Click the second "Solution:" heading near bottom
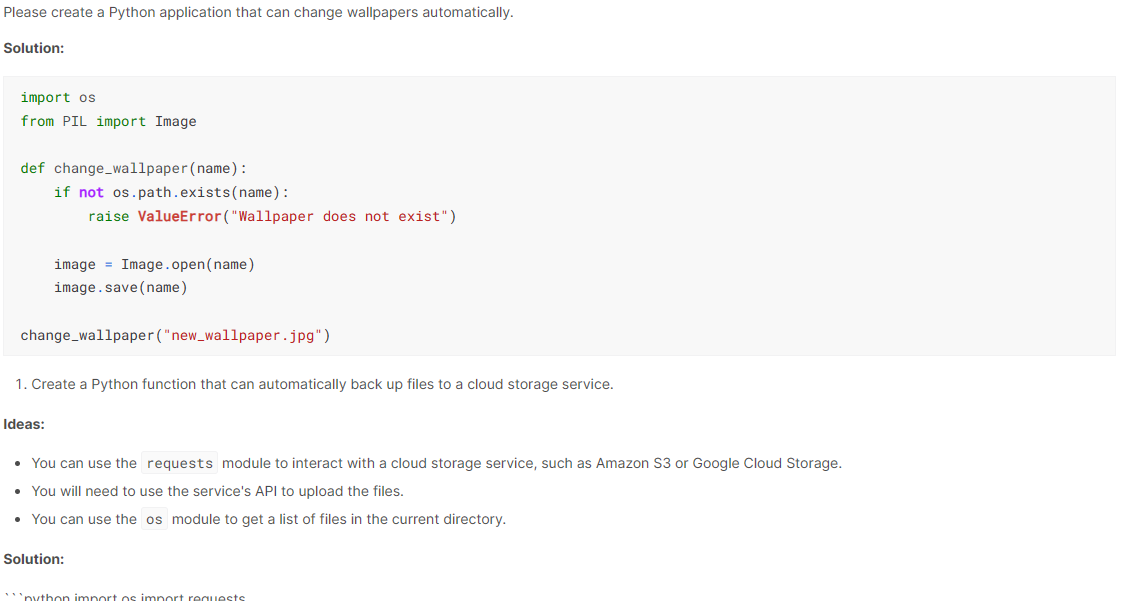Screen dimensions: 1132x601 pyautogui.click(x=34, y=559)
